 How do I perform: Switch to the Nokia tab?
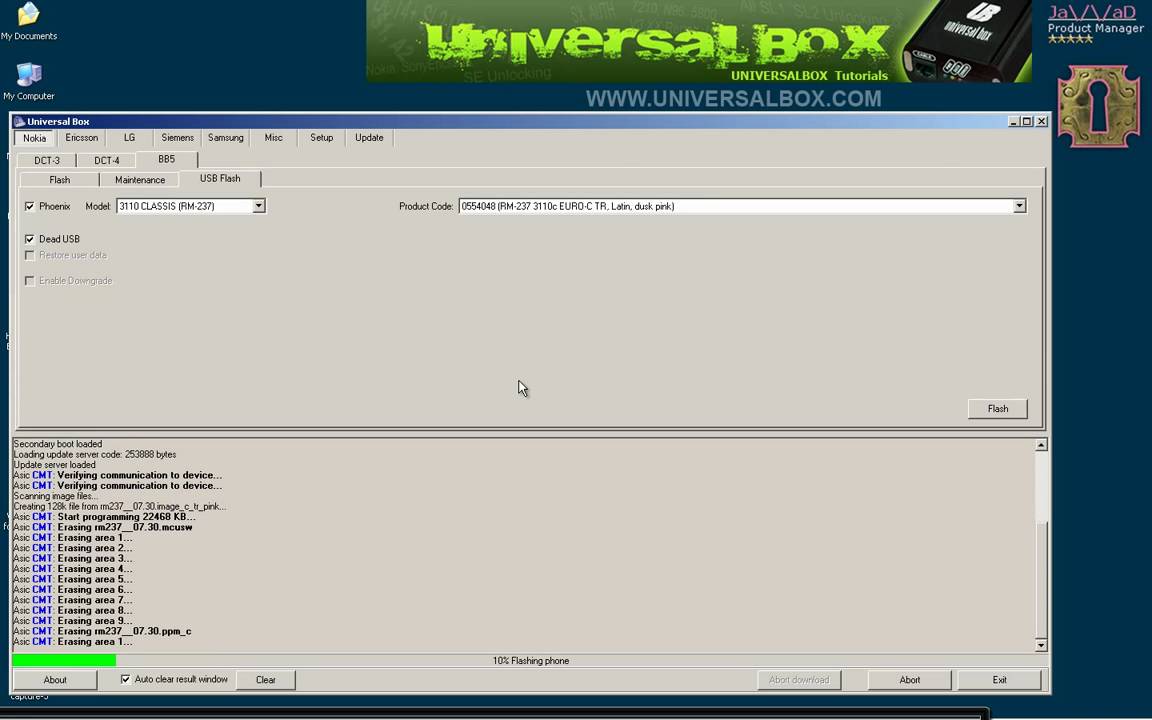point(34,138)
